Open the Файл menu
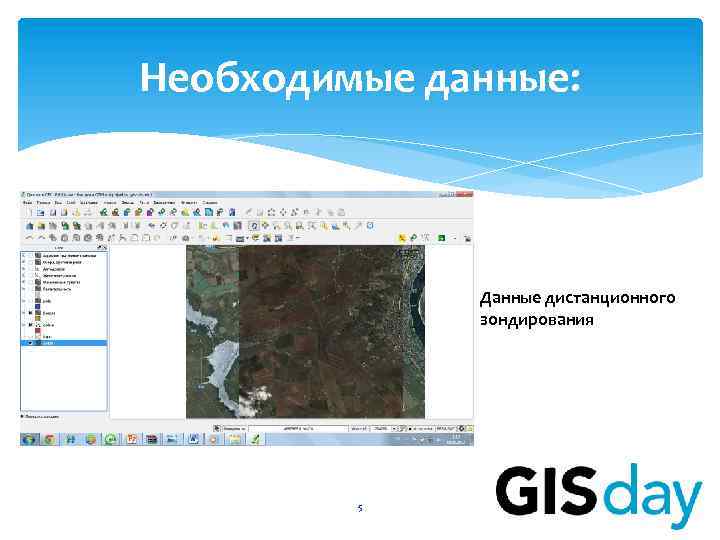This screenshot has width=720, height=540. (x=28, y=202)
